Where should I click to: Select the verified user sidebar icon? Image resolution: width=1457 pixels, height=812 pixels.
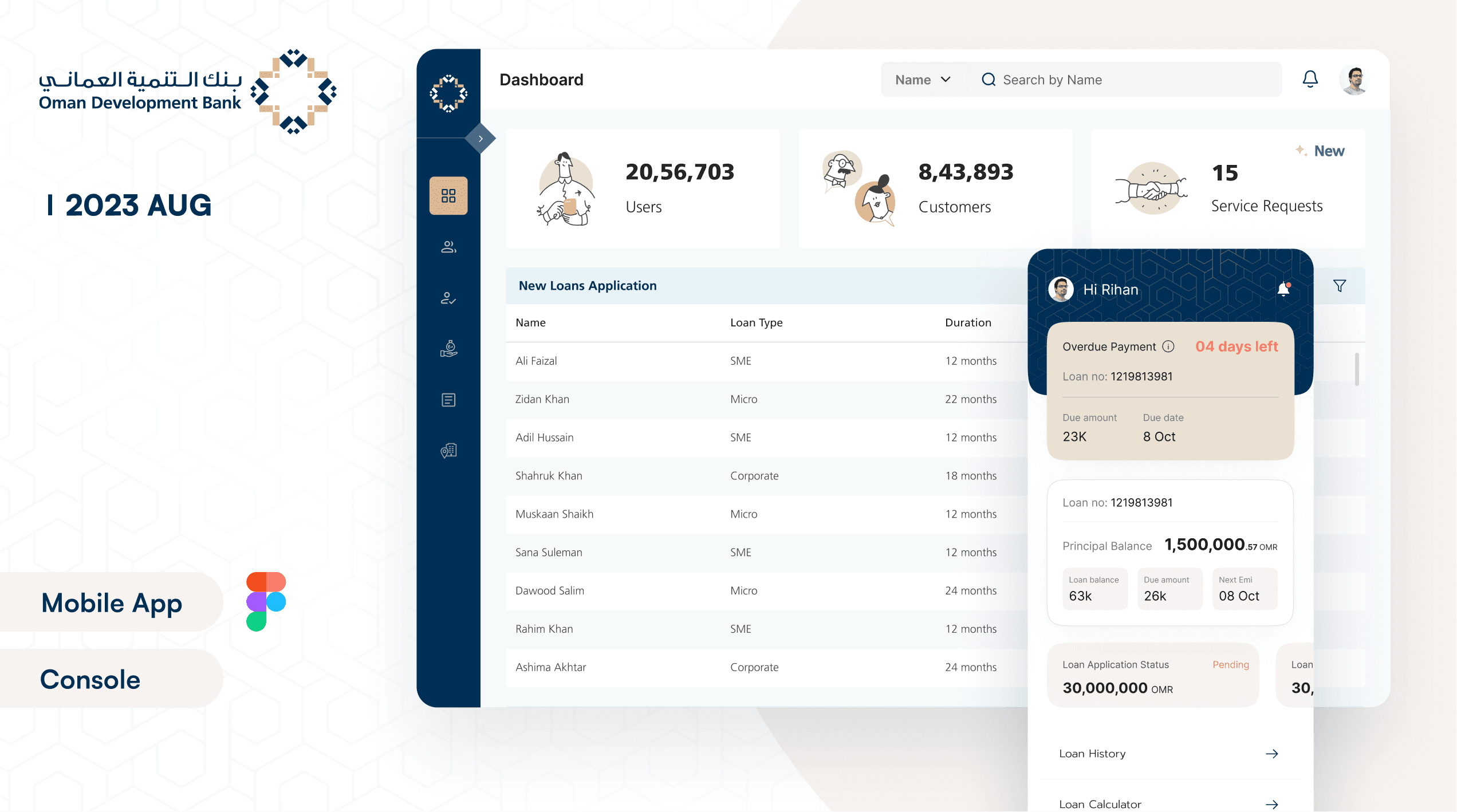coord(448,298)
